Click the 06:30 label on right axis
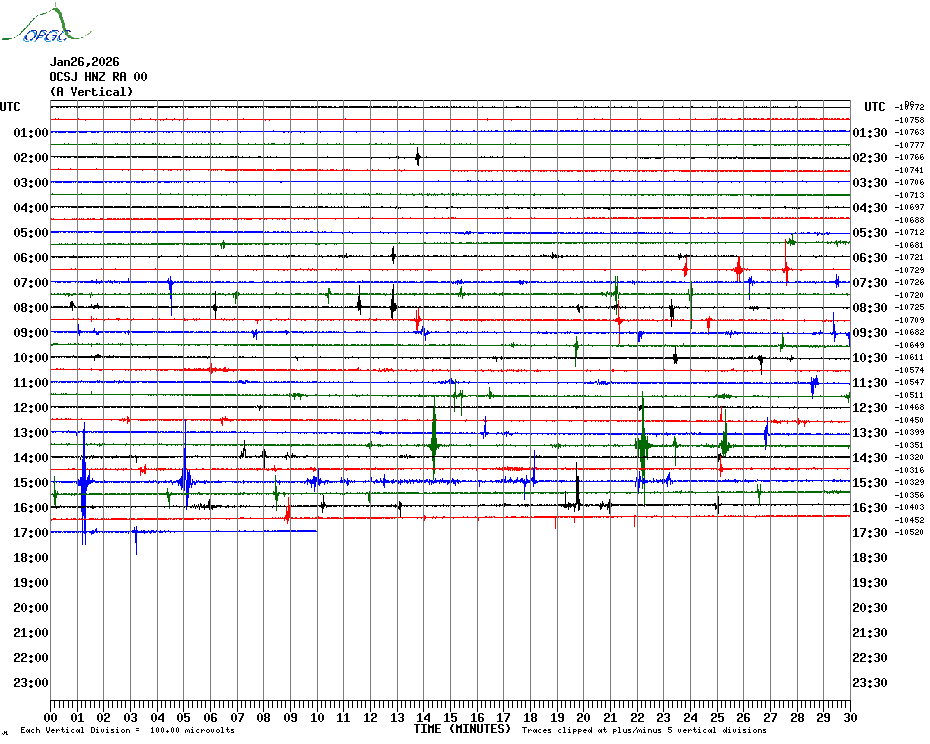The width and height of the screenshot is (930, 744). 868,258
